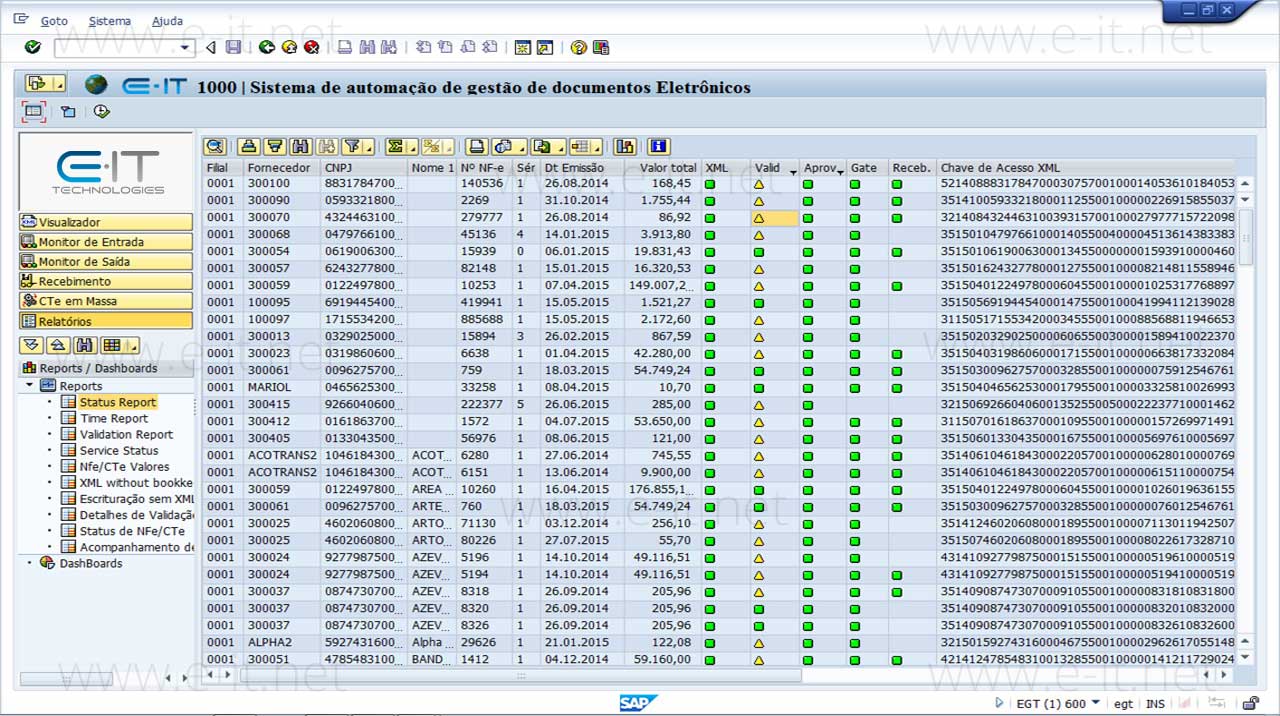Click the Print icon in the grid toolbar
This screenshot has width=1280, height=716.
(x=478, y=146)
